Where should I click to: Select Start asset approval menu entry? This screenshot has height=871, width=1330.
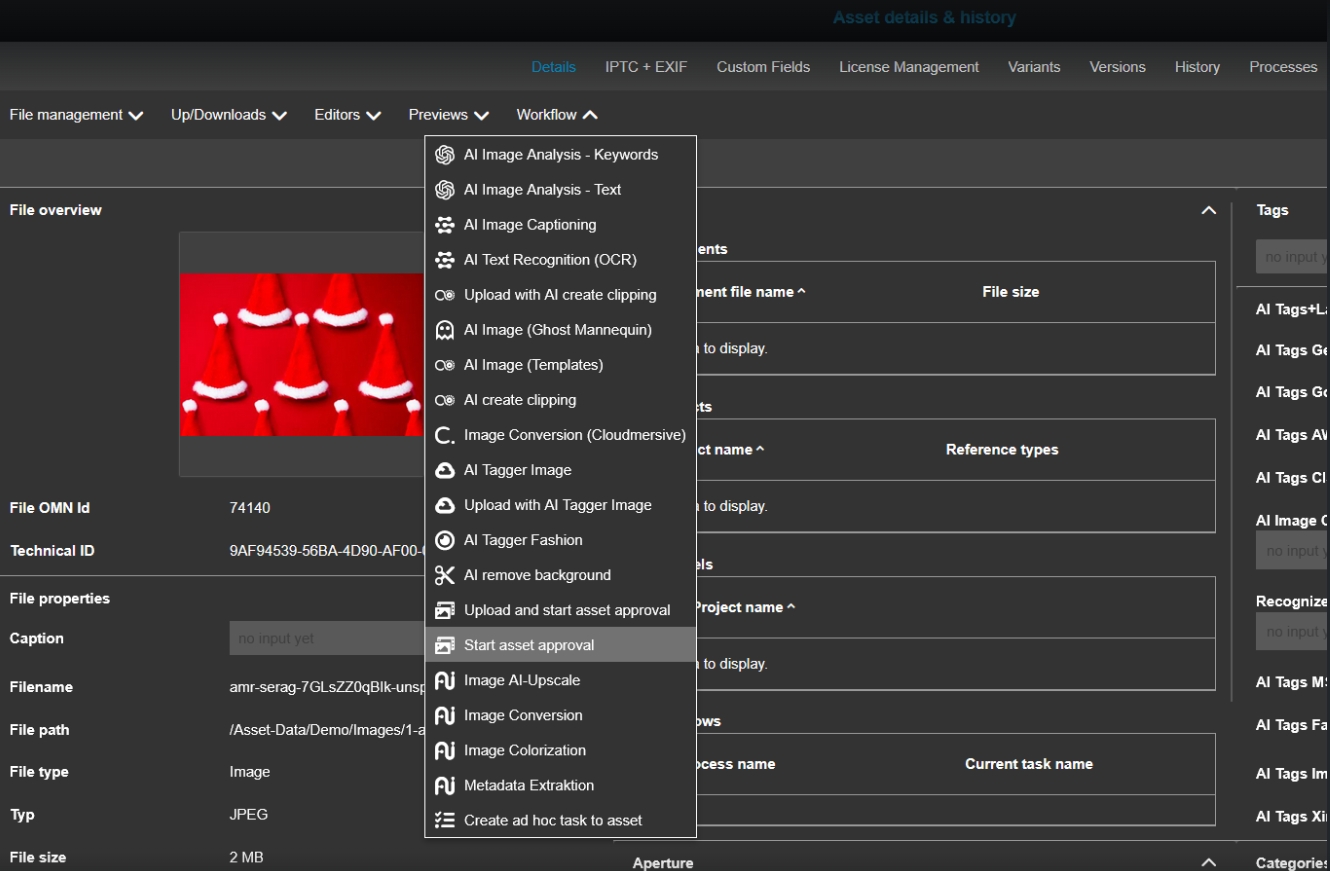point(529,645)
